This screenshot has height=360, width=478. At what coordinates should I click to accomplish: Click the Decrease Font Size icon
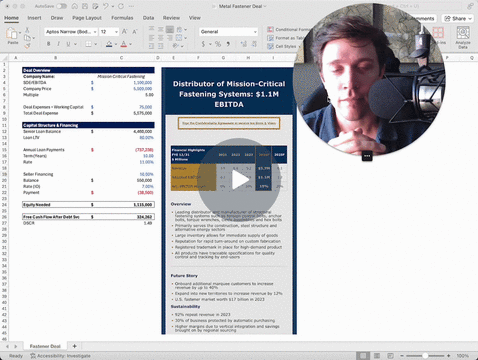coord(135,32)
